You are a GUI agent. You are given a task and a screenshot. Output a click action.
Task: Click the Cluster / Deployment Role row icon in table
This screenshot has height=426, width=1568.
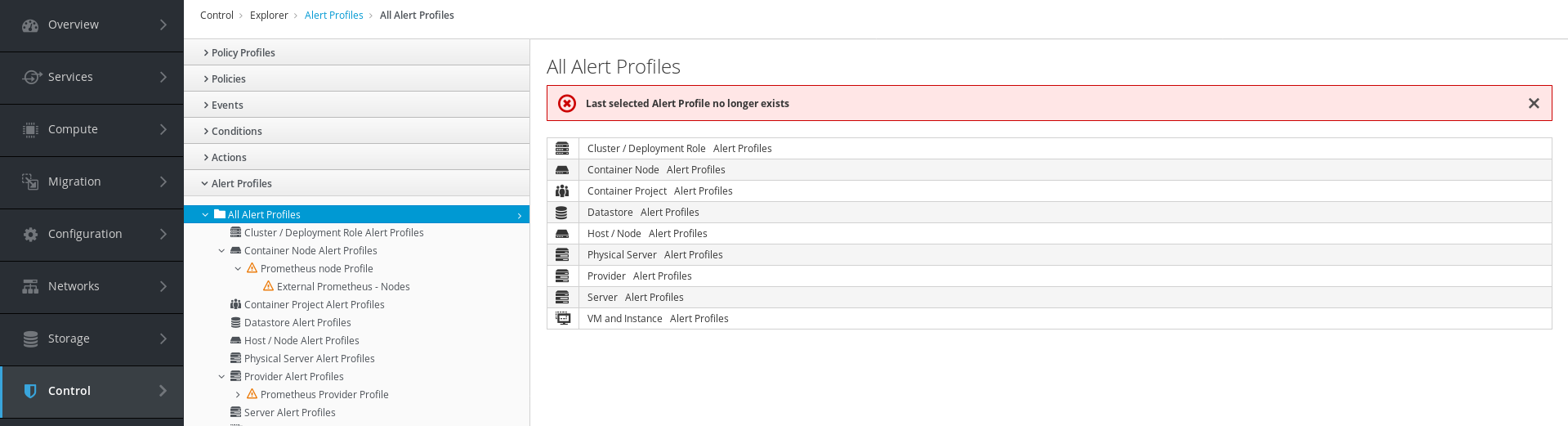562,148
